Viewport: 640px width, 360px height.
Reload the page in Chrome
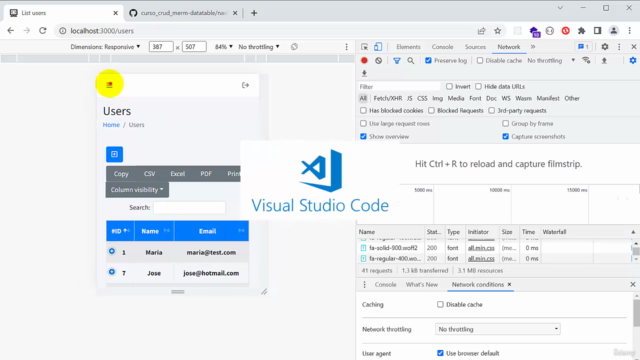tap(42, 31)
